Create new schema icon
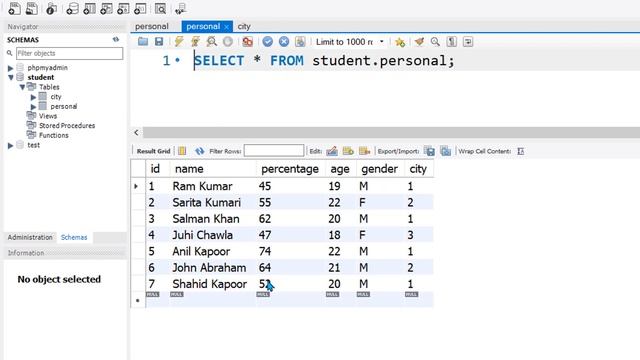This screenshot has height=360, width=640. [x=72, y=8]
